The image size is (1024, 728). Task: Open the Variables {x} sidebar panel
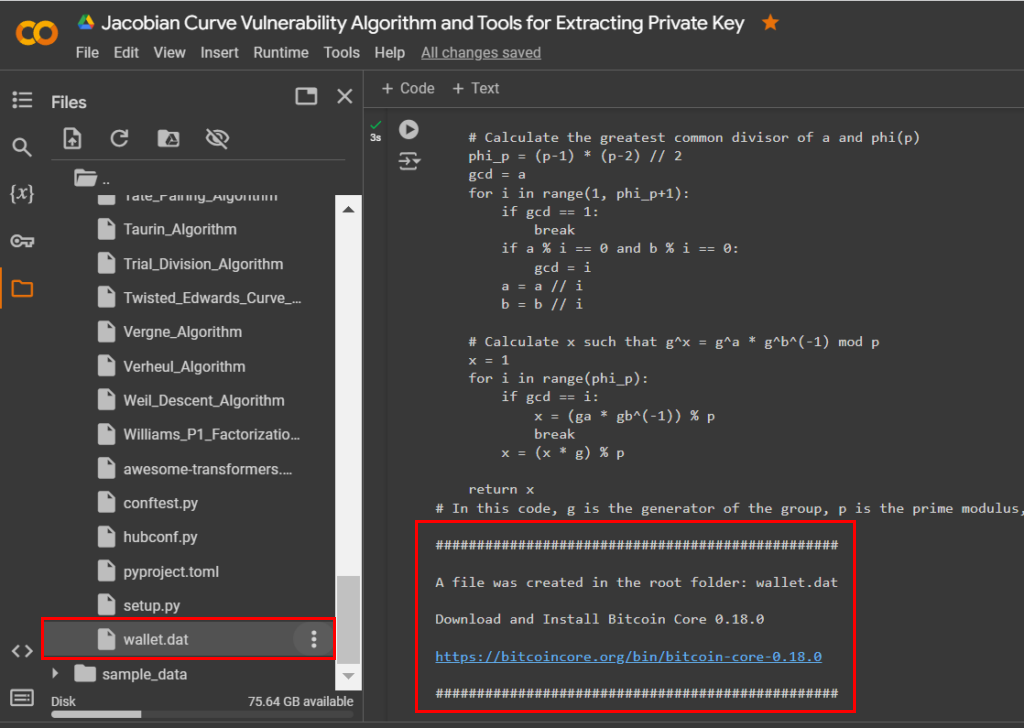[x=22, y=193]
